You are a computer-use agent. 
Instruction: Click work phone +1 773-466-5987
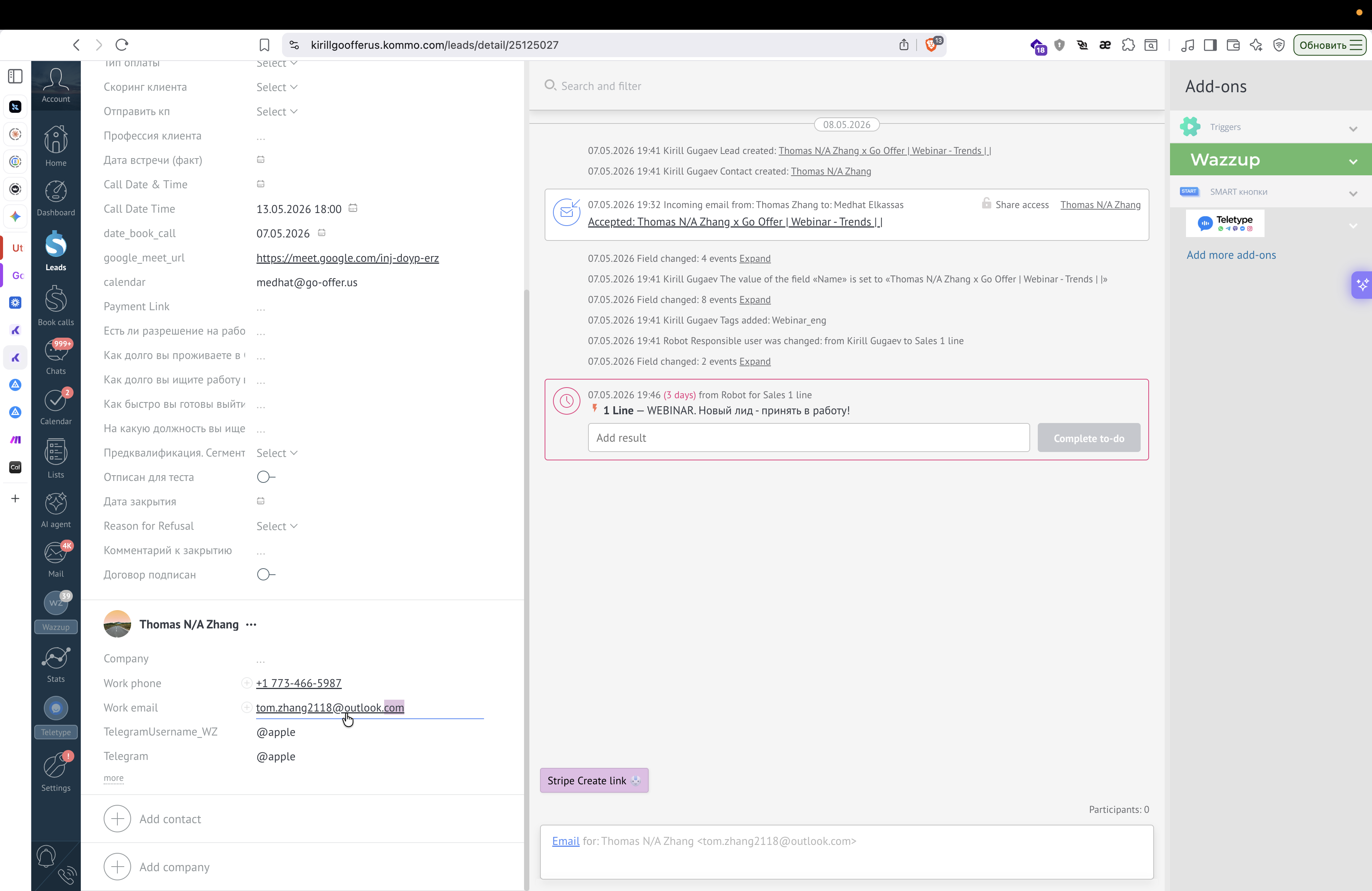tap(299, 683)
